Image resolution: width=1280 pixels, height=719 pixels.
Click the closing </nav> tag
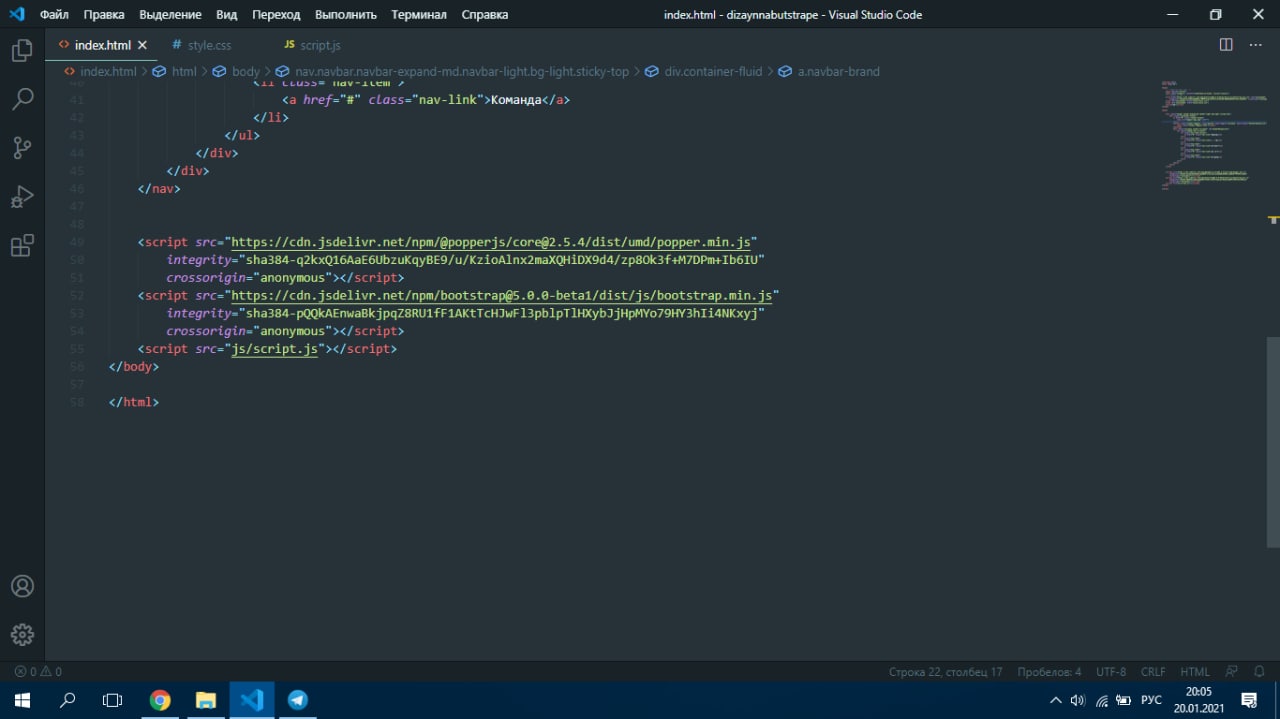(x=159, y=188)
